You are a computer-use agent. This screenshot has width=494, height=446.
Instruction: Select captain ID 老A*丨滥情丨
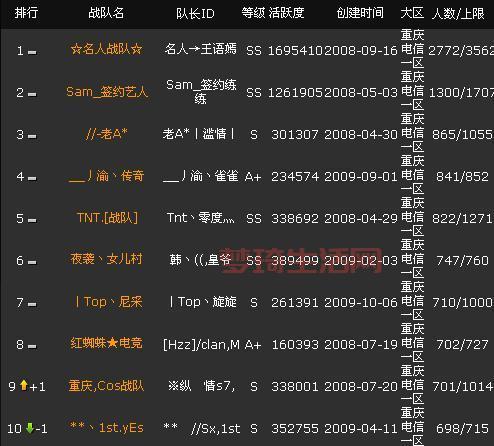(x=199, y=134)
